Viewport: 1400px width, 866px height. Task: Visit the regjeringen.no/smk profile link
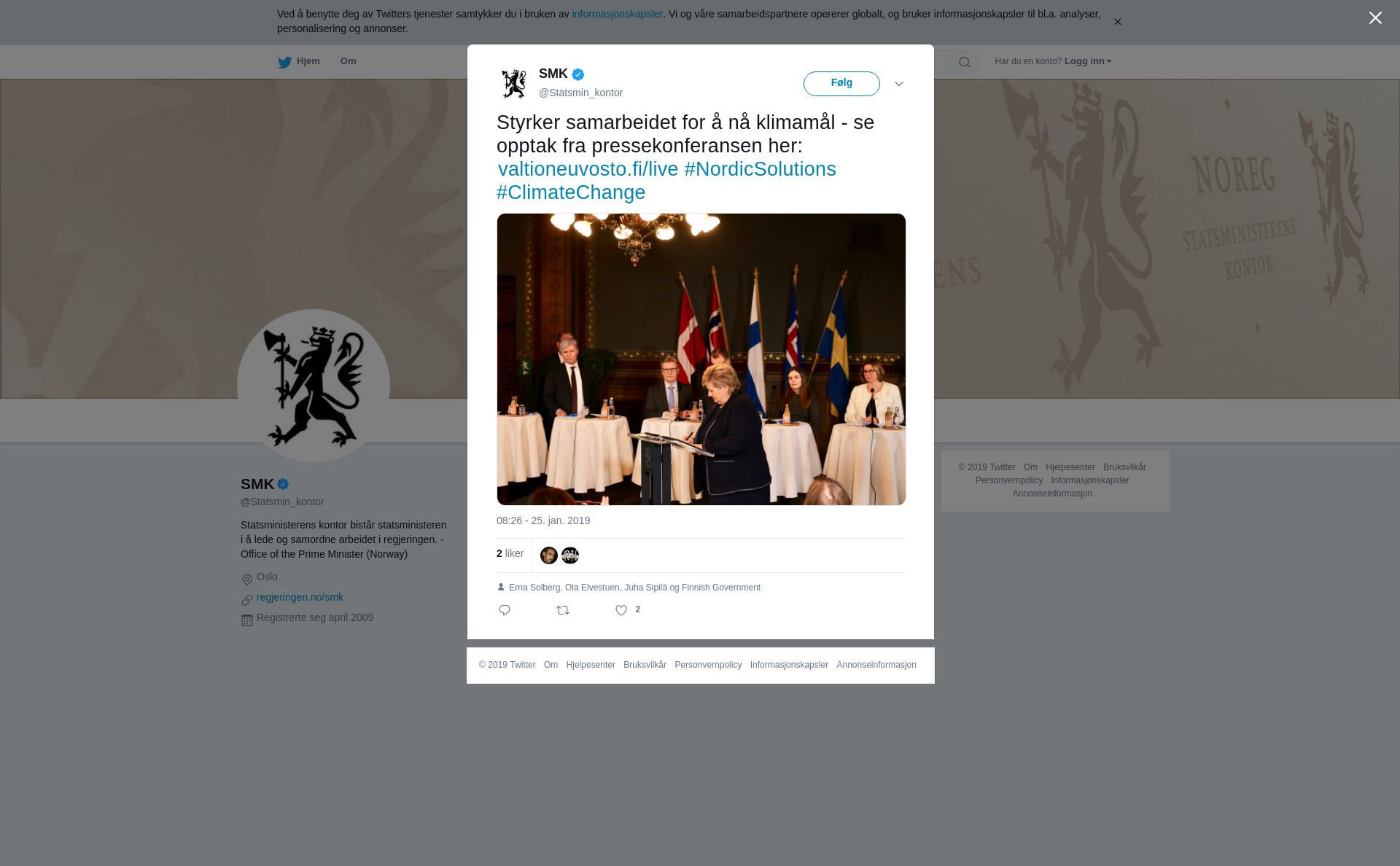[x=300, y=597]
